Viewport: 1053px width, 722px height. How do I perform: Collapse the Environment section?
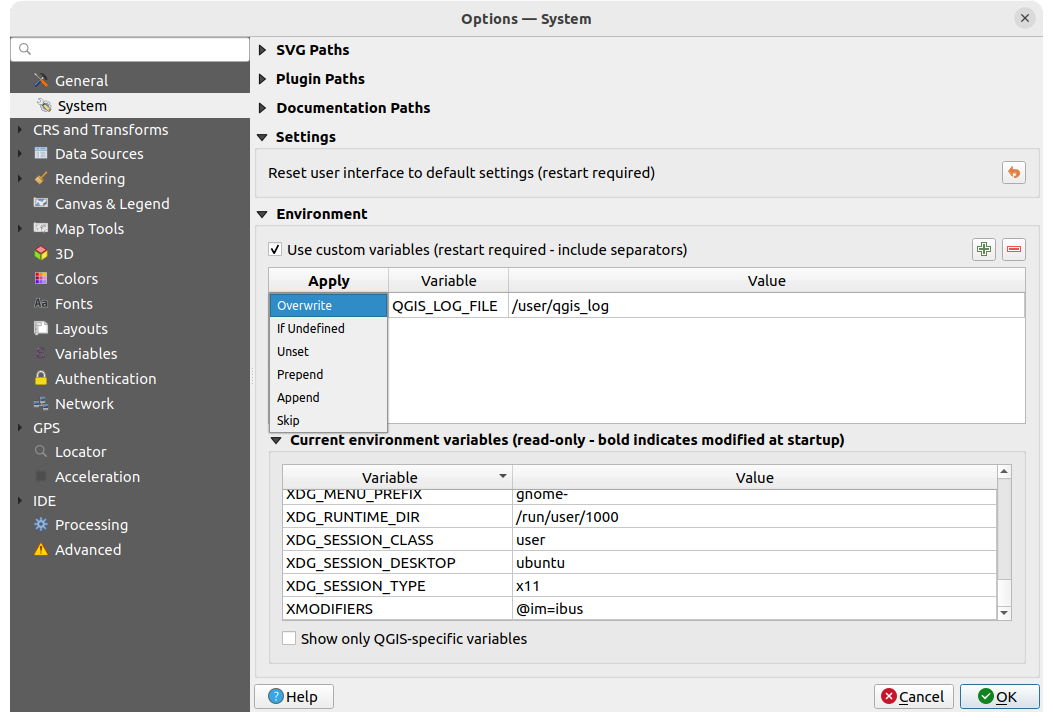click(x=263, y=214)
